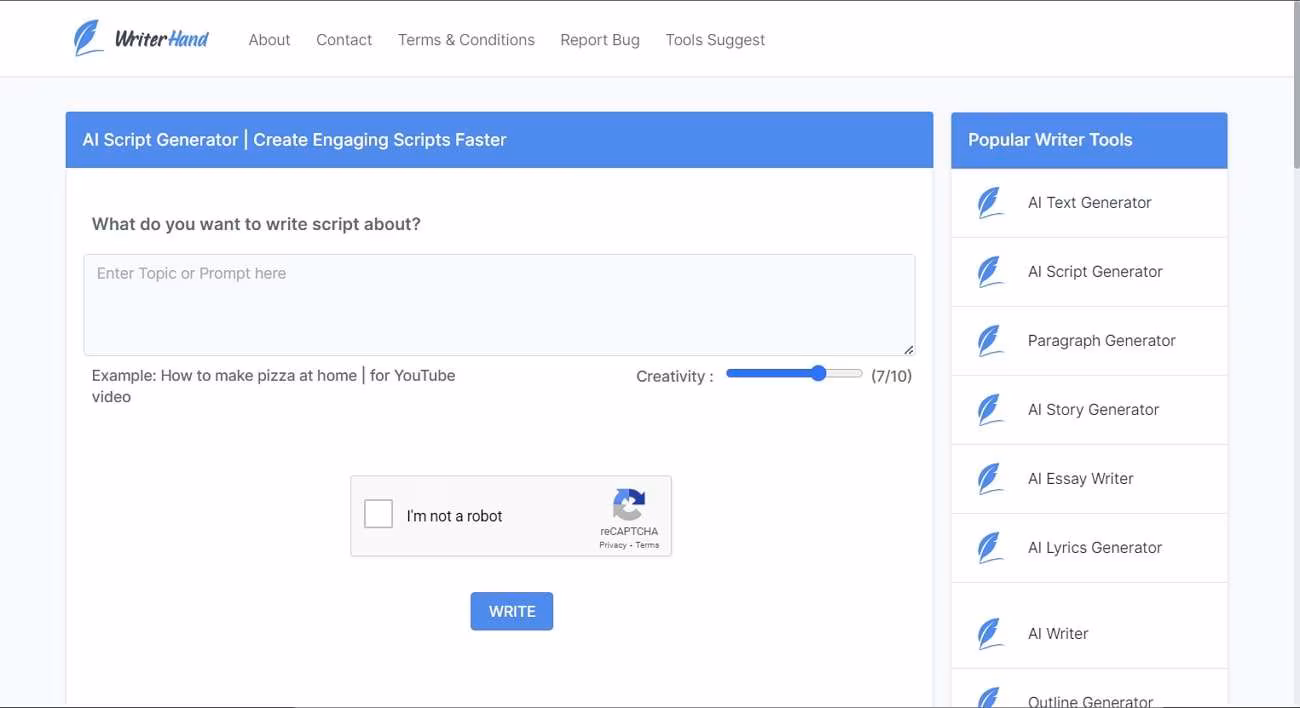This screenshot has width=1300, height=708.
Task: Click the Creativity slider handle
Action: tap(819, 373)
